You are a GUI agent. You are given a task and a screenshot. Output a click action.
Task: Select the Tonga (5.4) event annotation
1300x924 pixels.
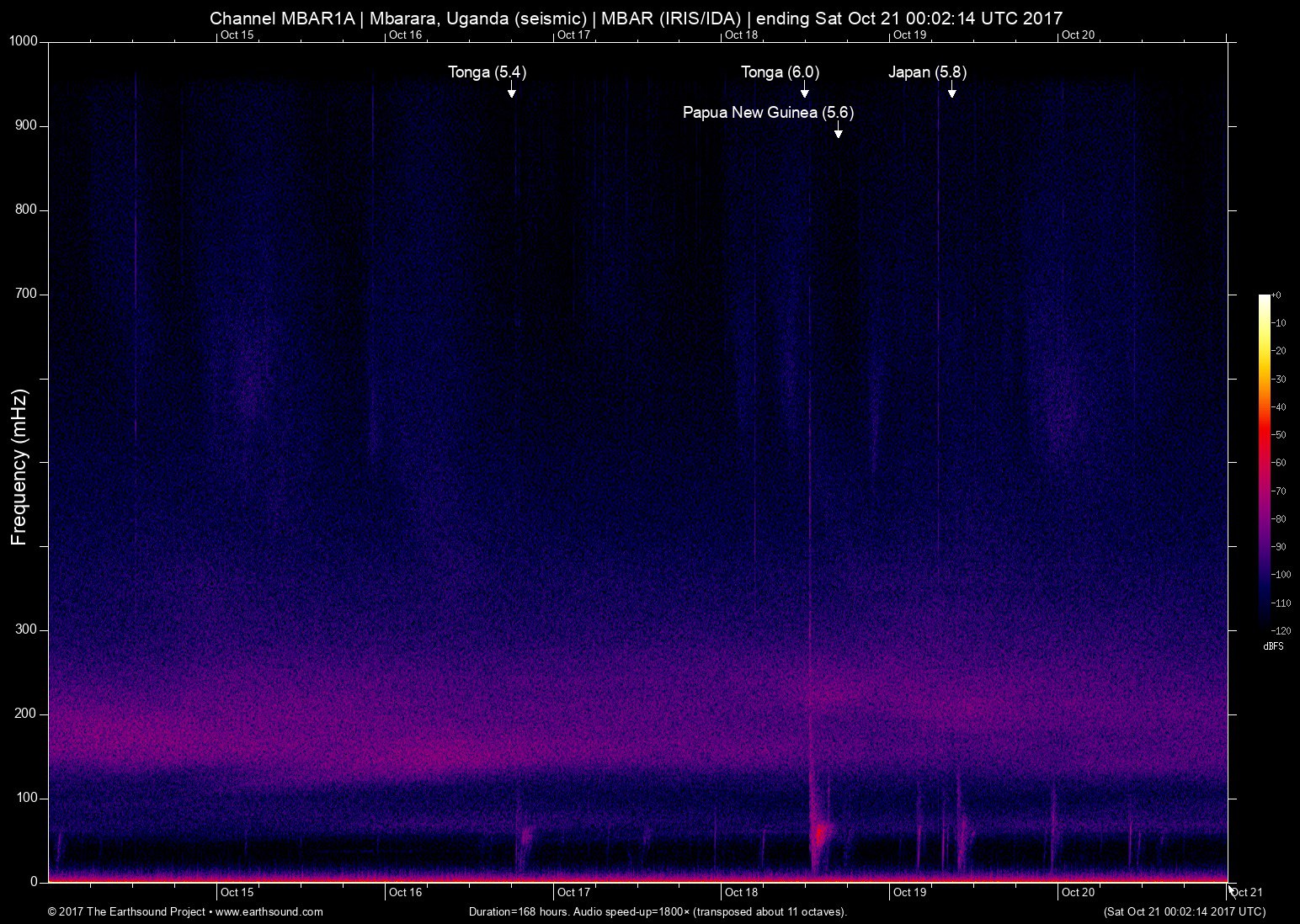point(487,72)
